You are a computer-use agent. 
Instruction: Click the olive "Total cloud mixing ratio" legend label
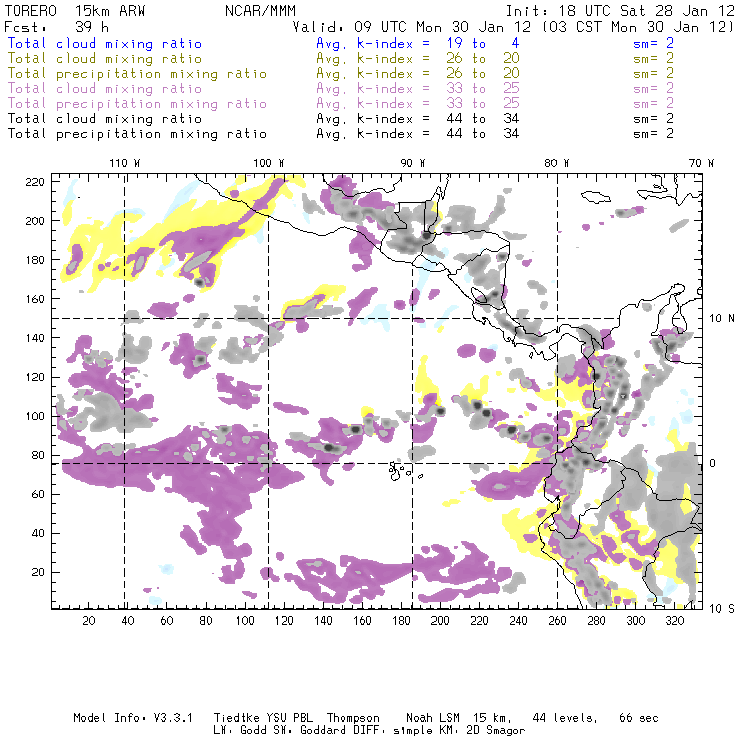105,59
